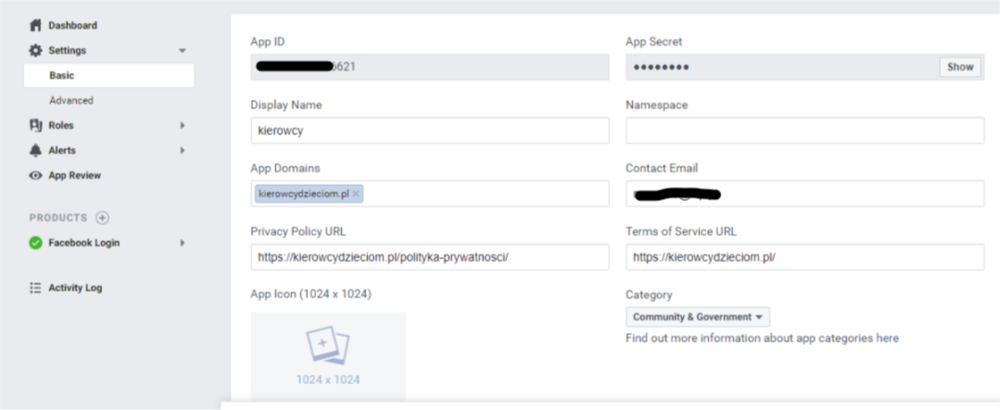
Task: Open Community & Government category dropdown
Action: click(x=698, y=317)
